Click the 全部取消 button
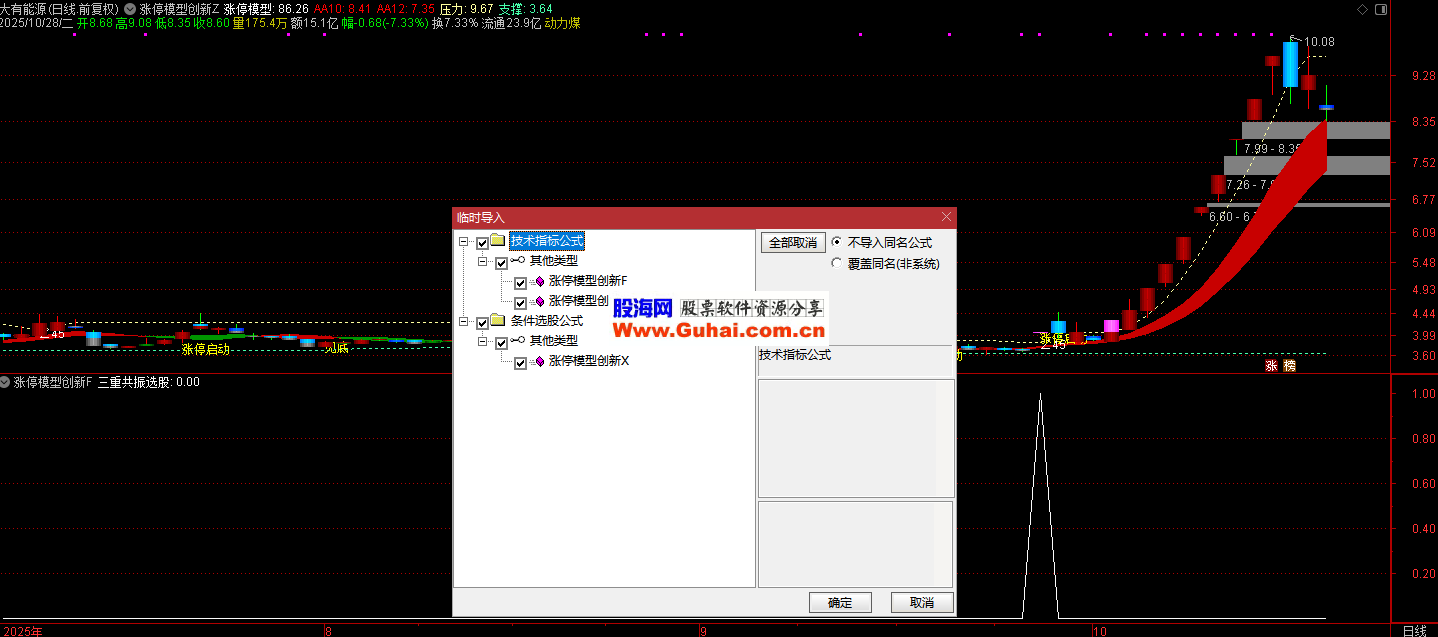 [792, 242]
